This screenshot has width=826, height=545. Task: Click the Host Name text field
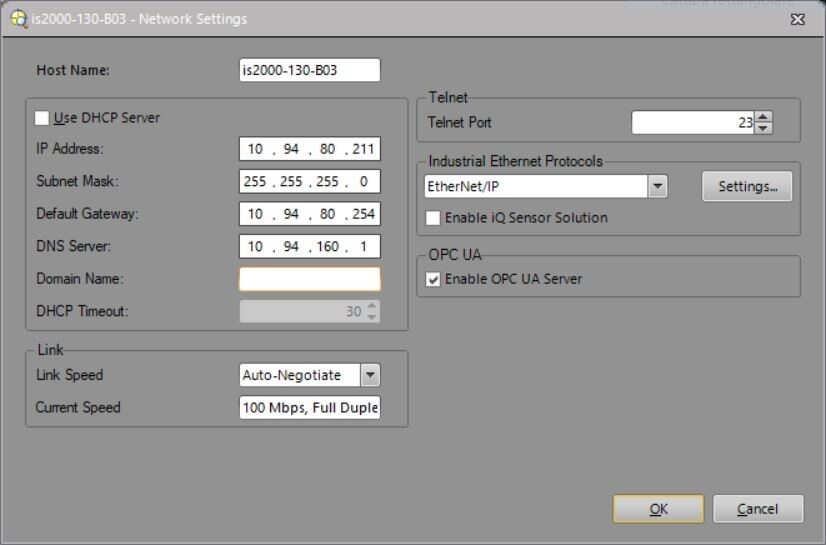coord(309,70)
